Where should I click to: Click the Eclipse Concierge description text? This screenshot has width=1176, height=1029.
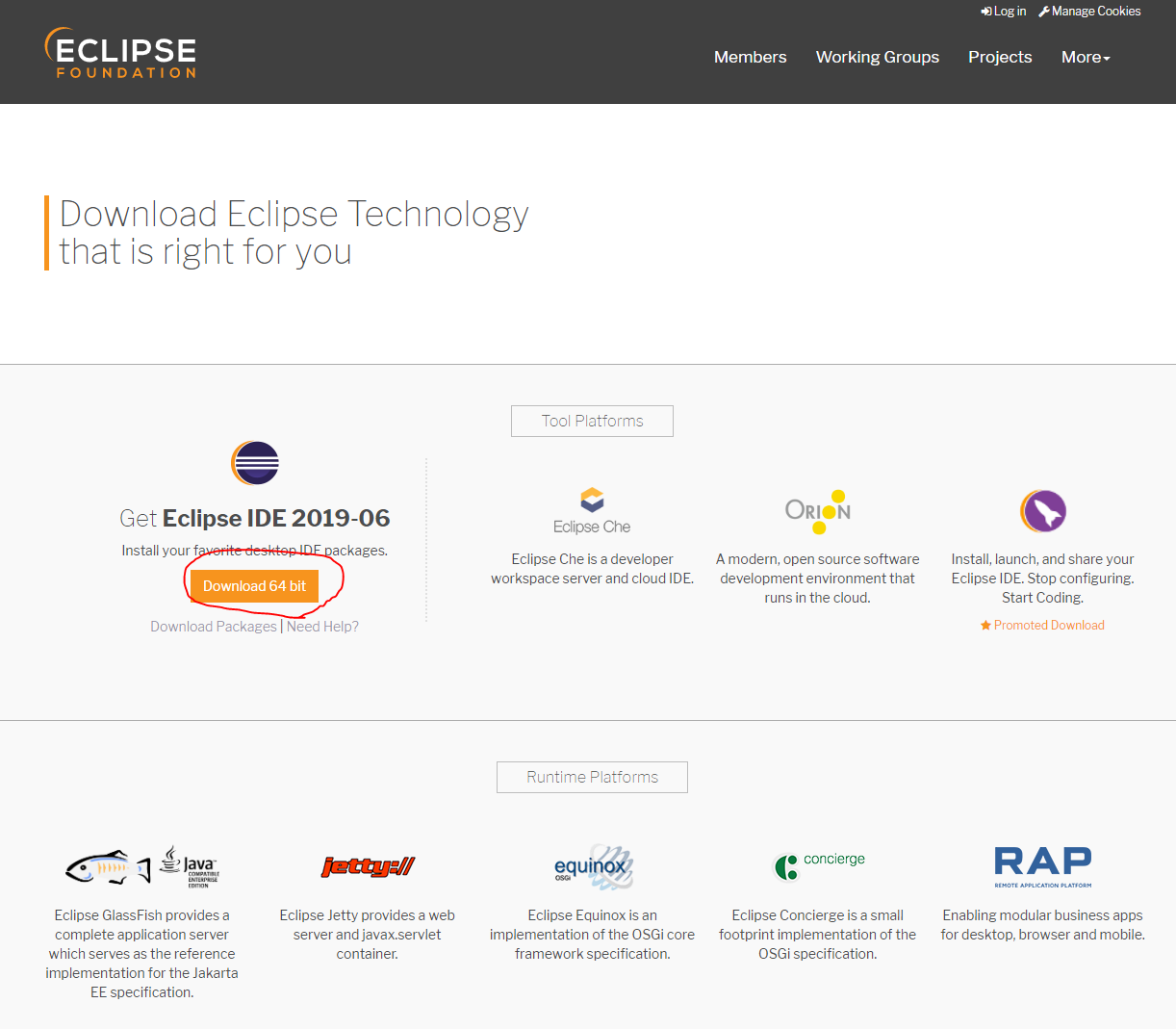pos(818,935)
